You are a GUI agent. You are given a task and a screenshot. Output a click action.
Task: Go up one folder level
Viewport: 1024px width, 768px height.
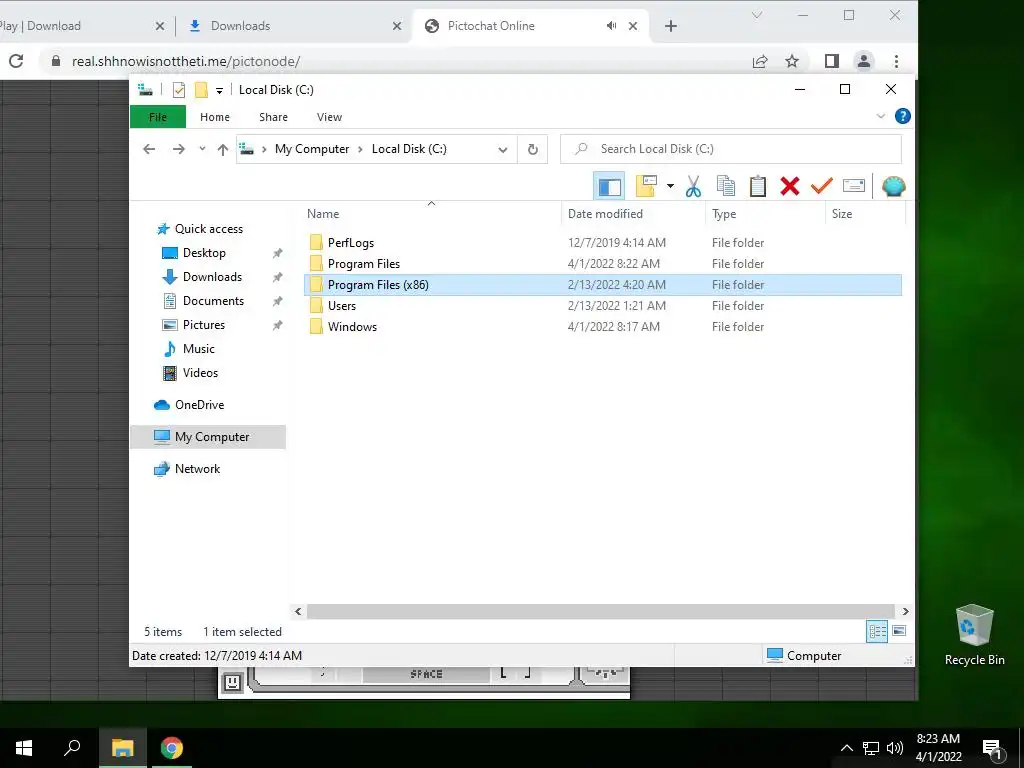223,150
